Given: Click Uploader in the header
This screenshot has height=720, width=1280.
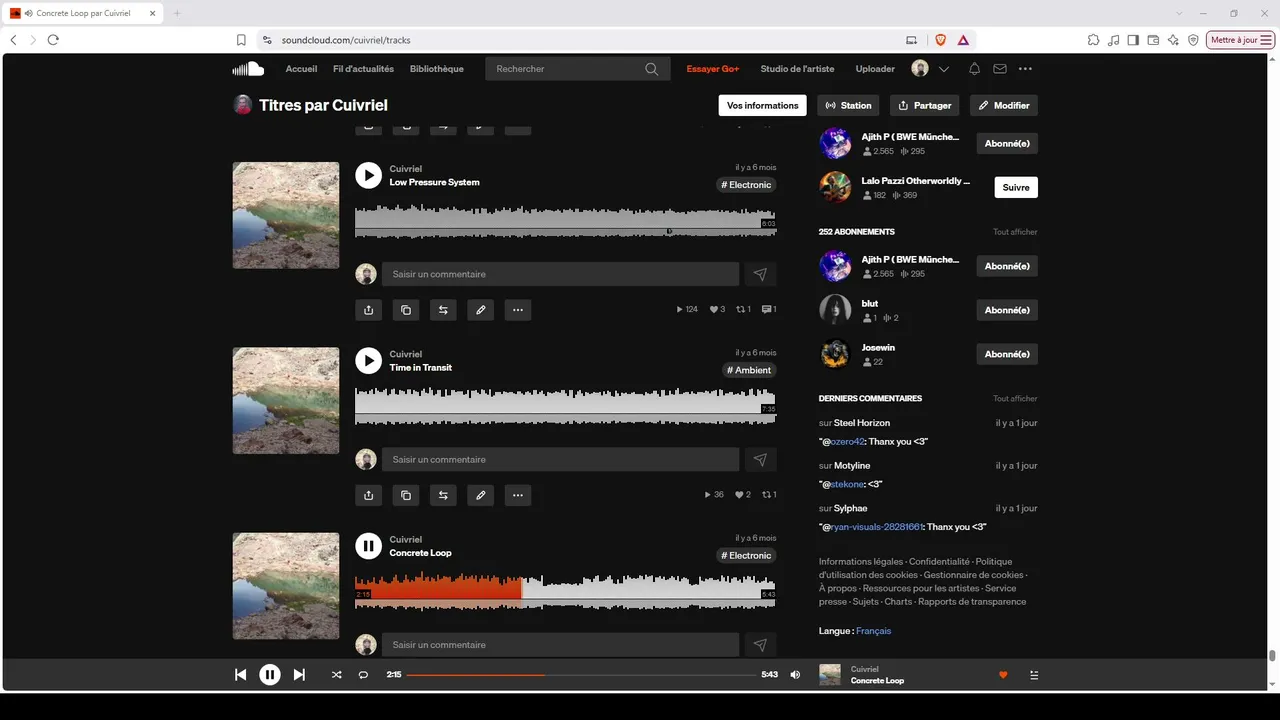Looking at the screenshot, I should (875, 69).
